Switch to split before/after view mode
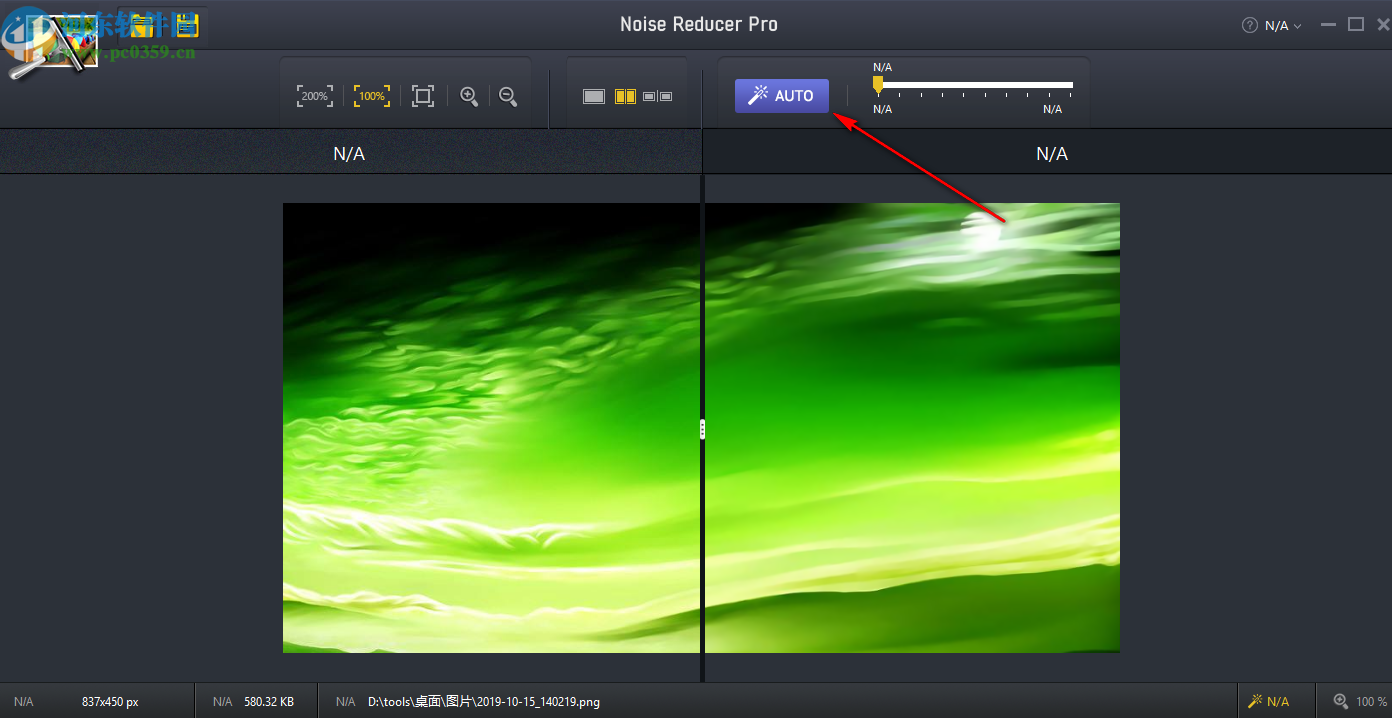The height and width of the screenshot is (718, 1392). (625, 96)
